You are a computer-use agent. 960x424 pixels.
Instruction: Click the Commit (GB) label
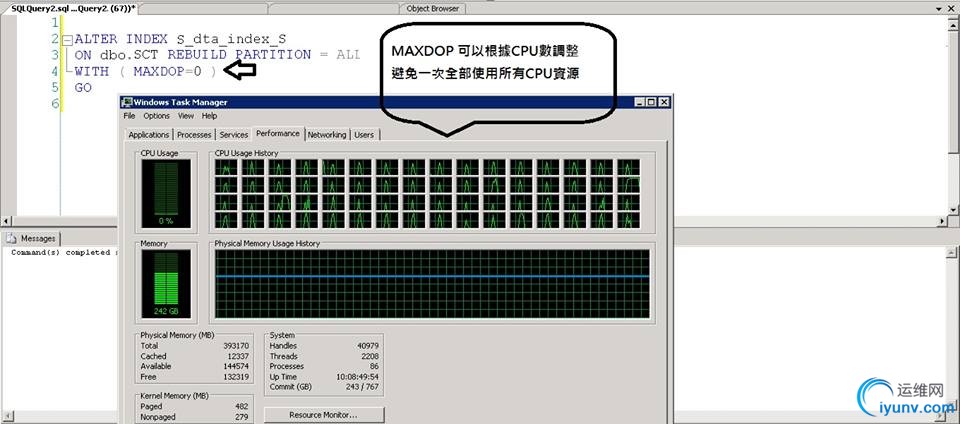pos(291,387)
